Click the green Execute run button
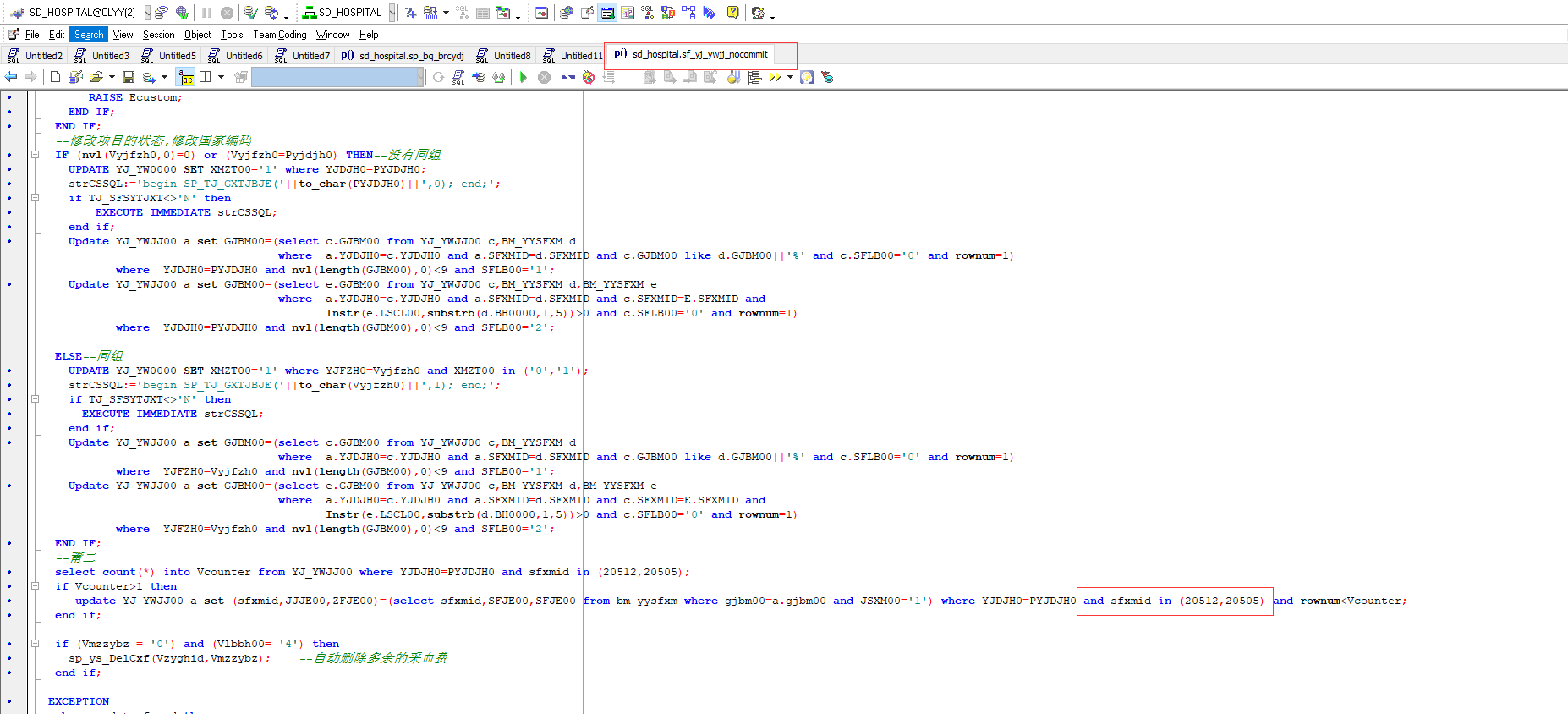Screen dimensions: 1568x714 (524, 78)
